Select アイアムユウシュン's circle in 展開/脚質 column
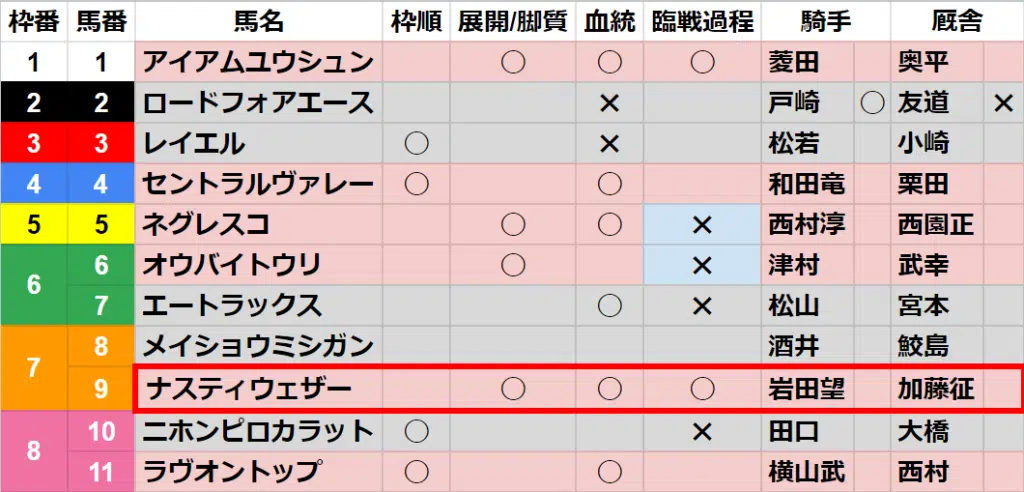The width and height of the screenshot is (1024, 492). (x=513, y=63)
